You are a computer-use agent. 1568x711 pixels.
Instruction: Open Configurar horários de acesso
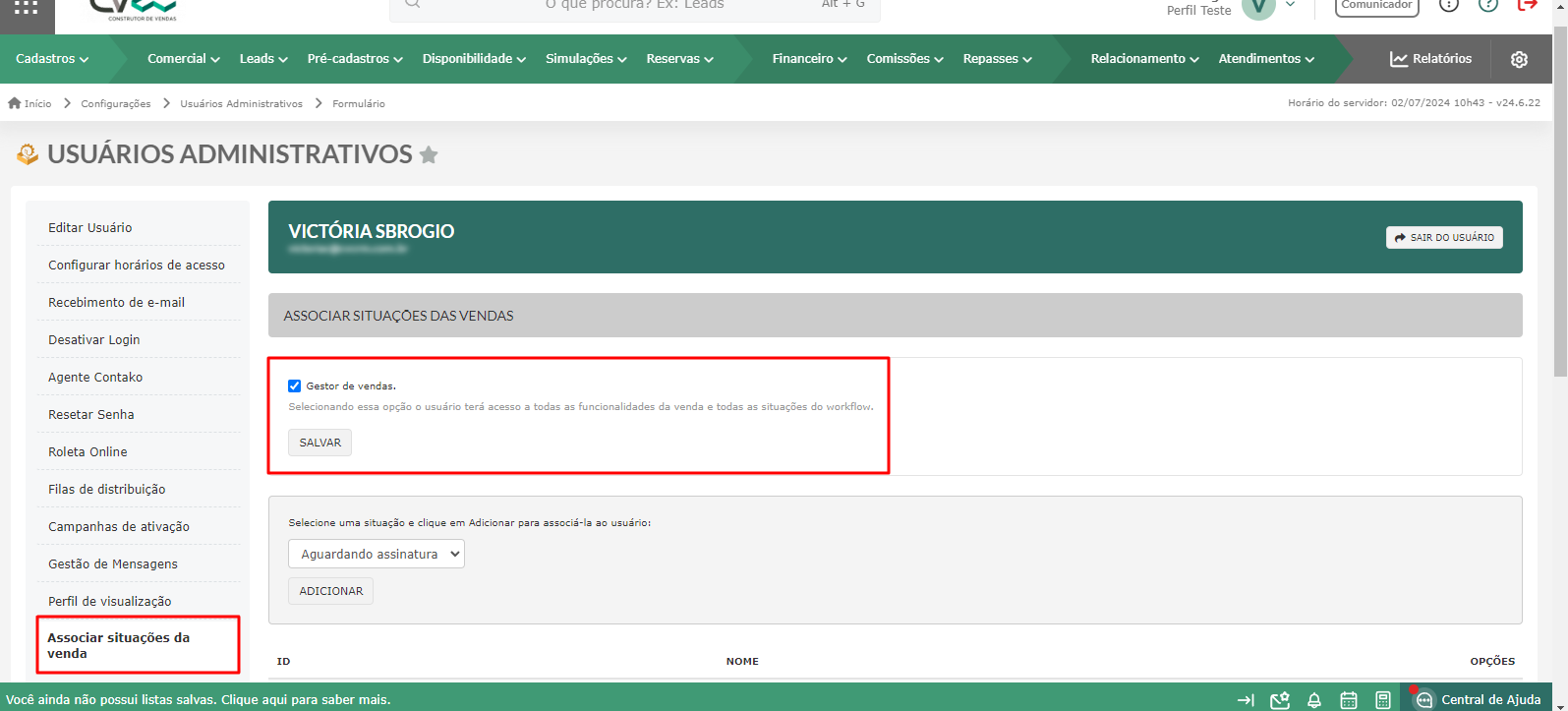click(x=139, y=265)
